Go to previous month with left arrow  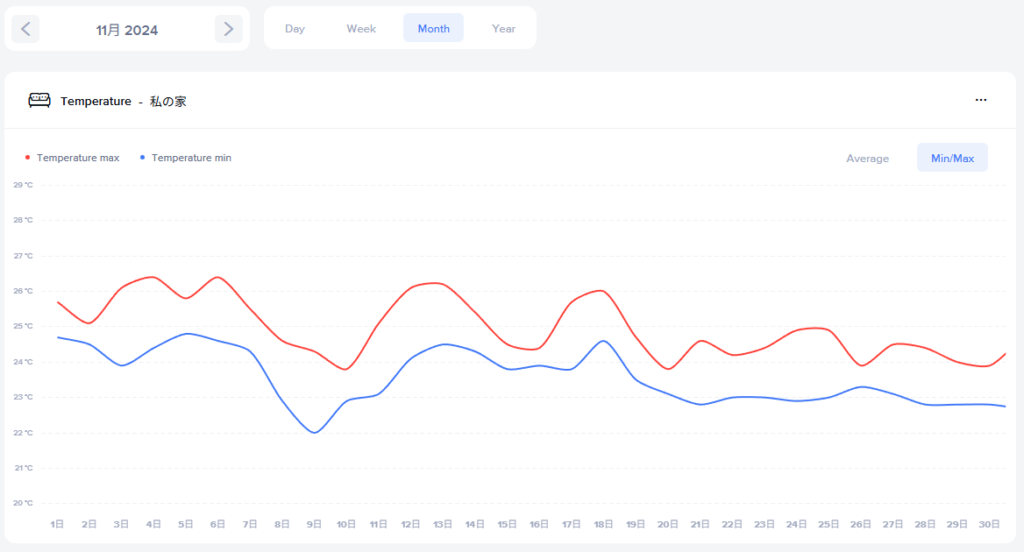26,29
